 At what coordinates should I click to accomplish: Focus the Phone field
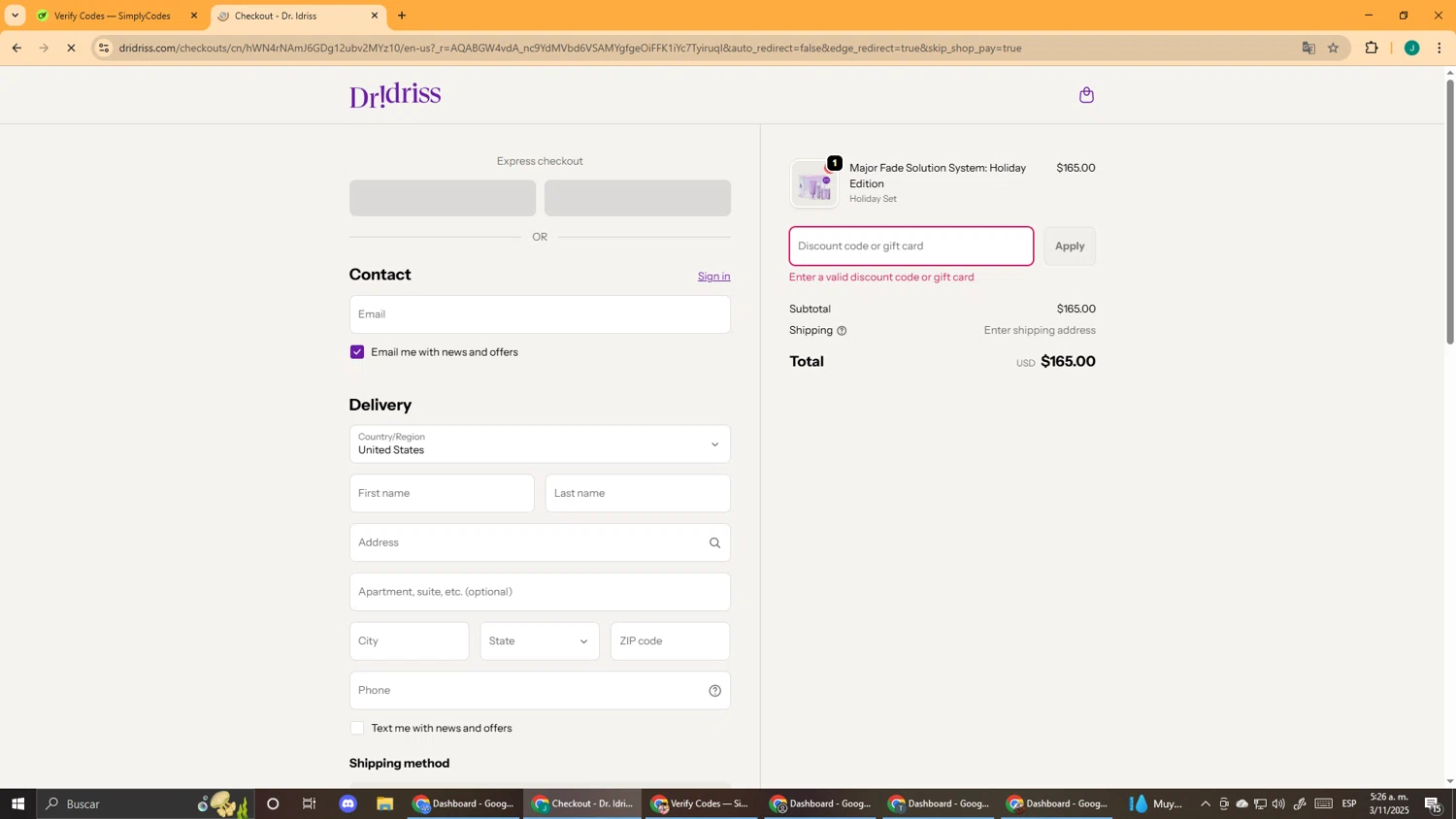[x=540, y=691]
